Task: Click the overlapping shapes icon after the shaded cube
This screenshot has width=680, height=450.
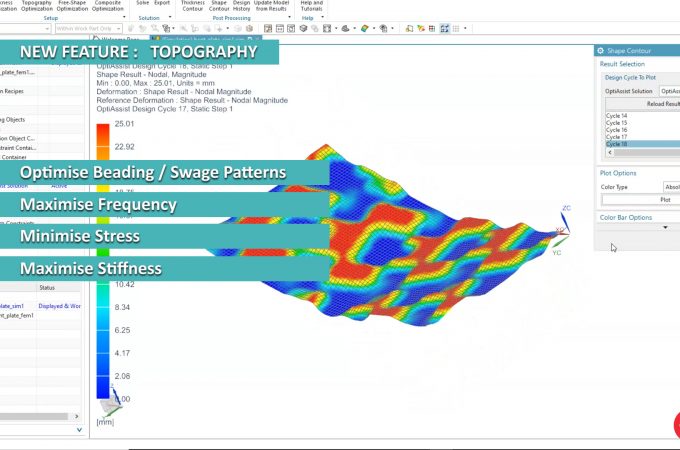Action: coord(314,29)
